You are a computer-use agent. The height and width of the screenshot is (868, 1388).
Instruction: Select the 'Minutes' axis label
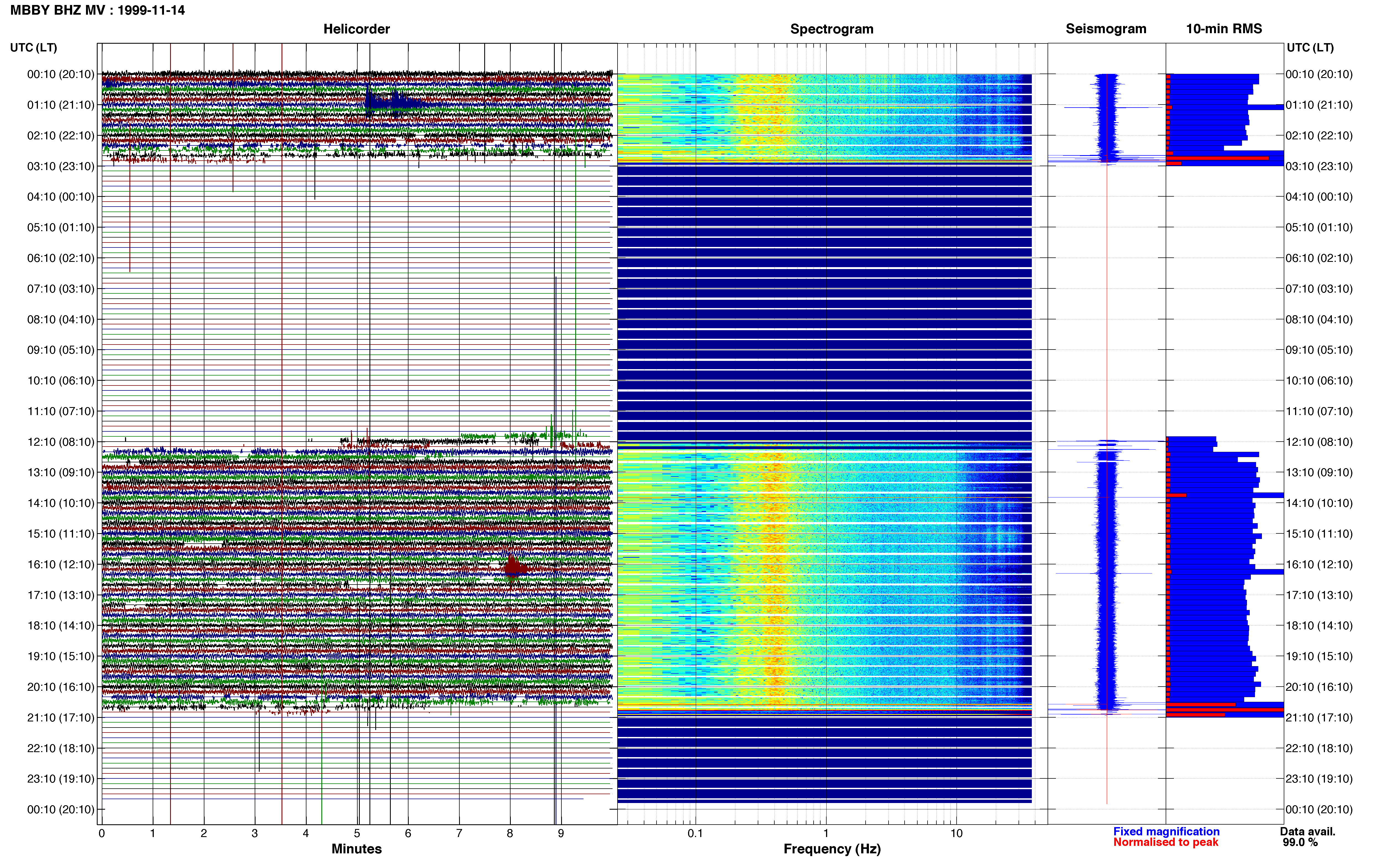click(x=356, y=848)
